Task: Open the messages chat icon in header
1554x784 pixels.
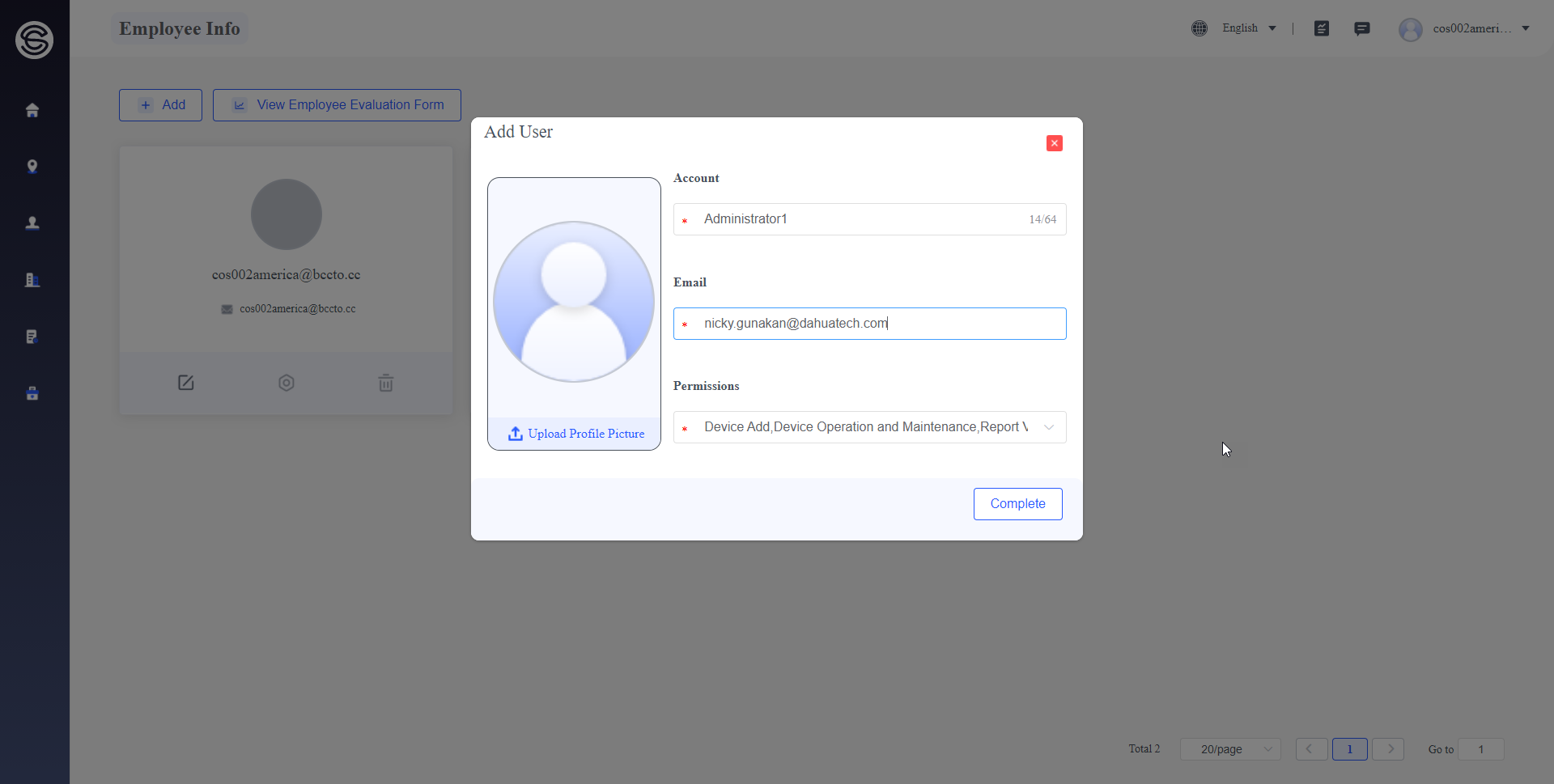Action: 1362,28
